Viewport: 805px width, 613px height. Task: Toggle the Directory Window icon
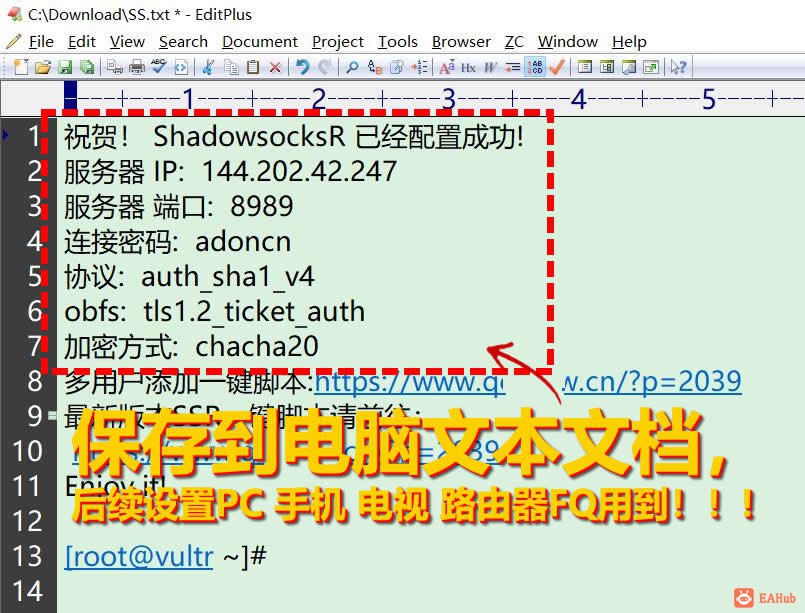click(584, 67)
